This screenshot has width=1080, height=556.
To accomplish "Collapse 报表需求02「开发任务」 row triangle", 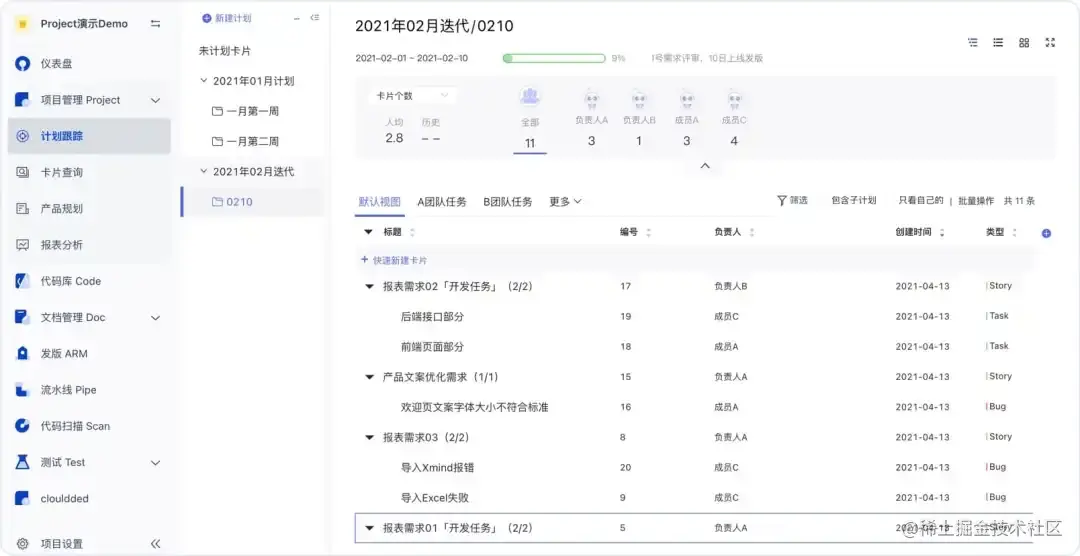I will point(369,287).
